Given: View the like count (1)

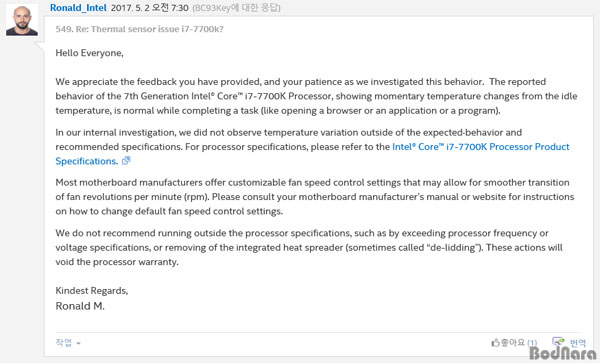Looking at the screenshot, I should [532, 343].
